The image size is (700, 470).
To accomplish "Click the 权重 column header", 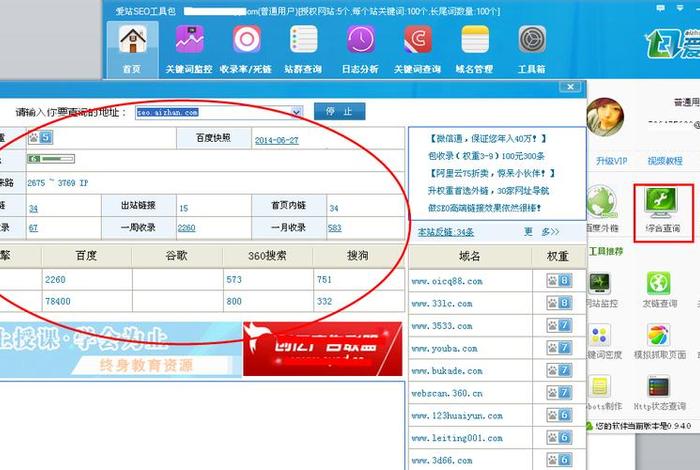I will [558, 256].
